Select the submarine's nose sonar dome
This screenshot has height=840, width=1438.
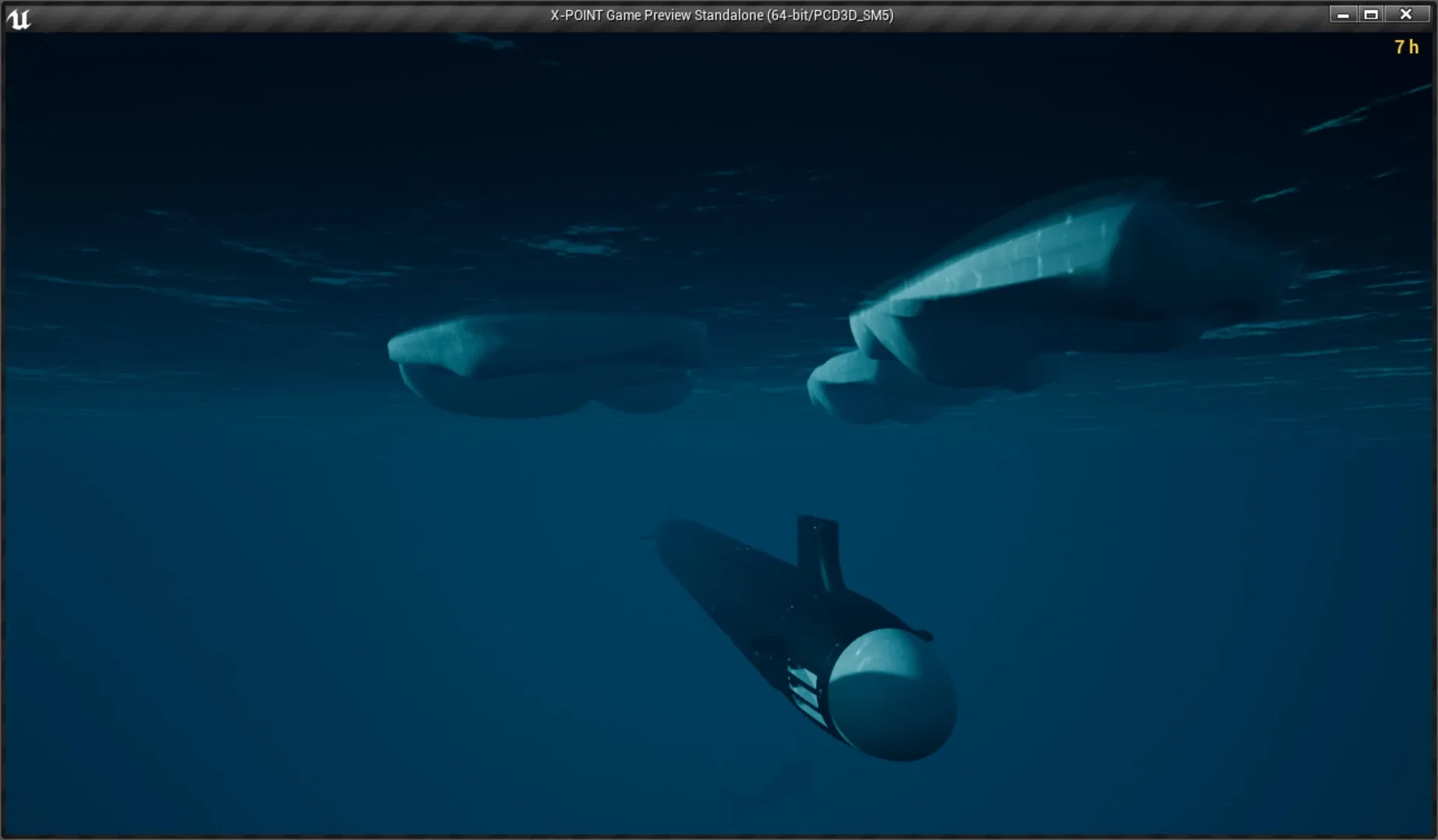coord(893,692)
